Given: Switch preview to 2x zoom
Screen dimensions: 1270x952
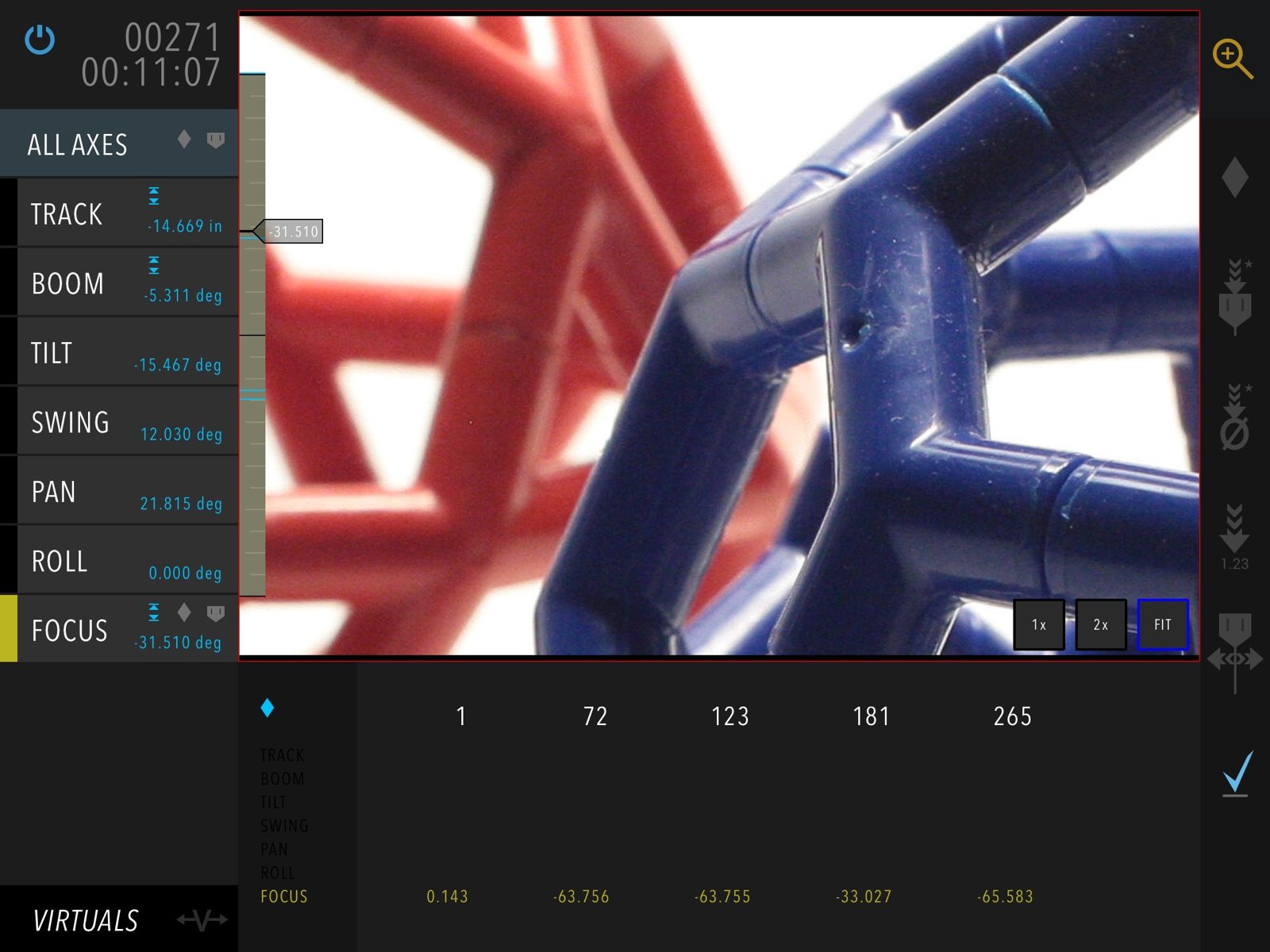Looking at the screenshot, I should tap(1100, 625).
